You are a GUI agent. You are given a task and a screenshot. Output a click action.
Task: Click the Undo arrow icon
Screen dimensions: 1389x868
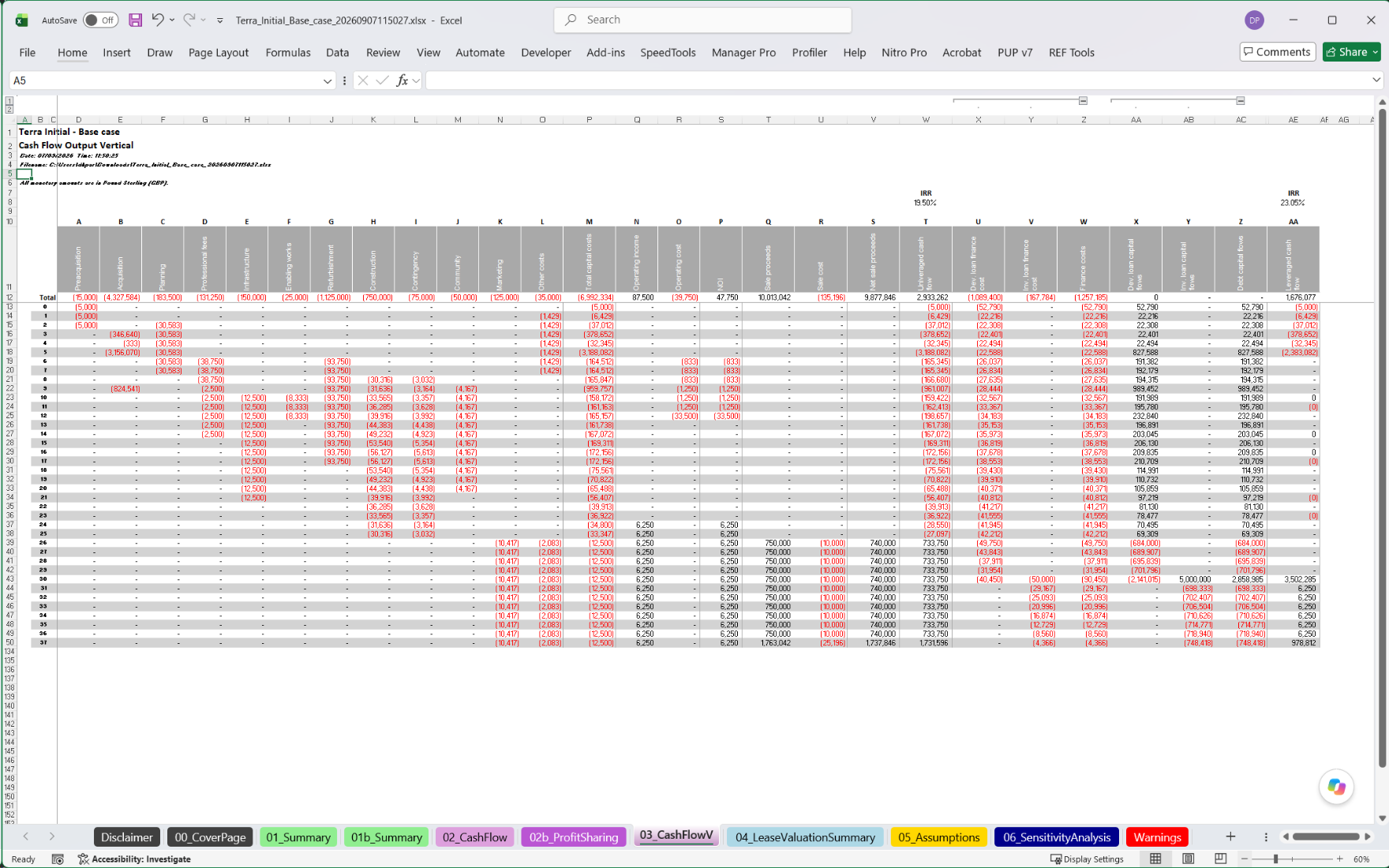(x=158, y=20)
